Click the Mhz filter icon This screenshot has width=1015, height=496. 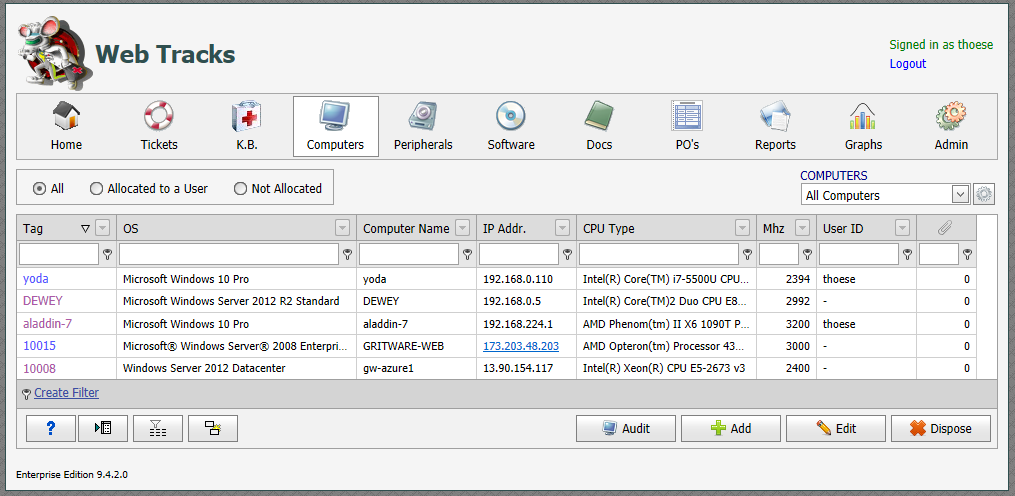coord(807,254)
